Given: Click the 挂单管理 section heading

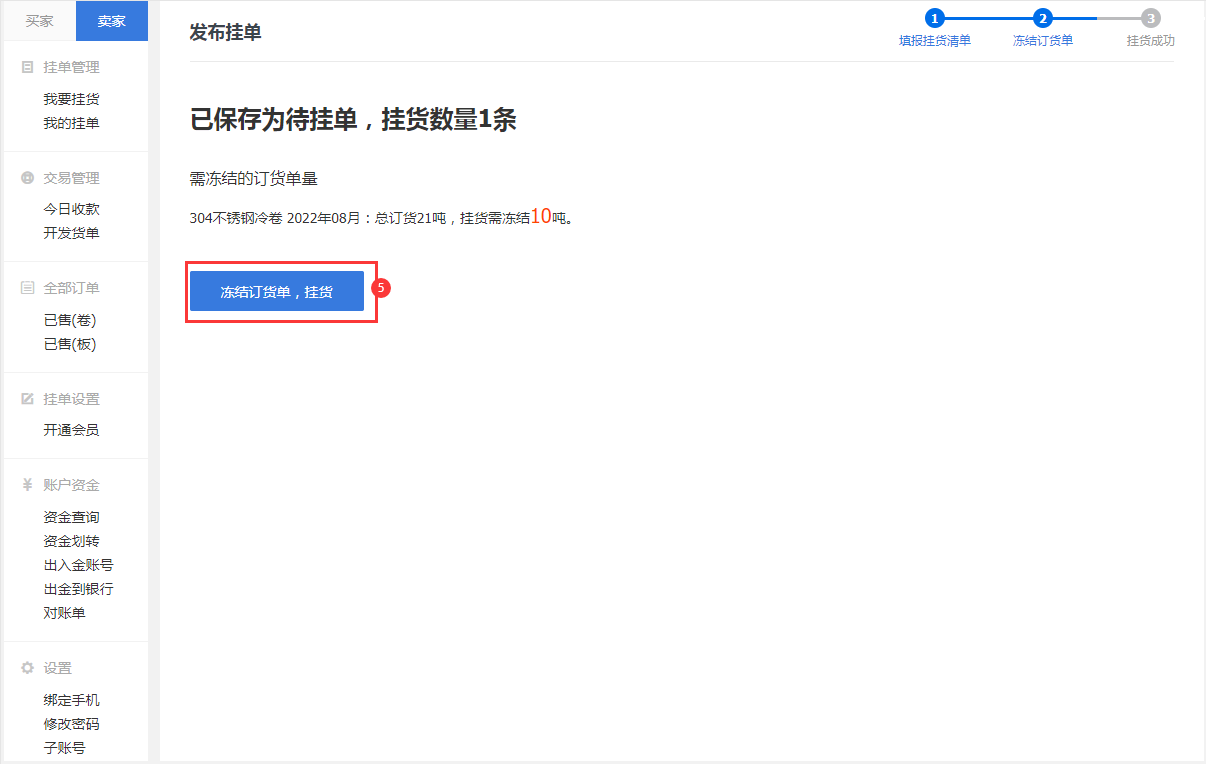Looking at the screenshot, I should click(x=71, y=67).
